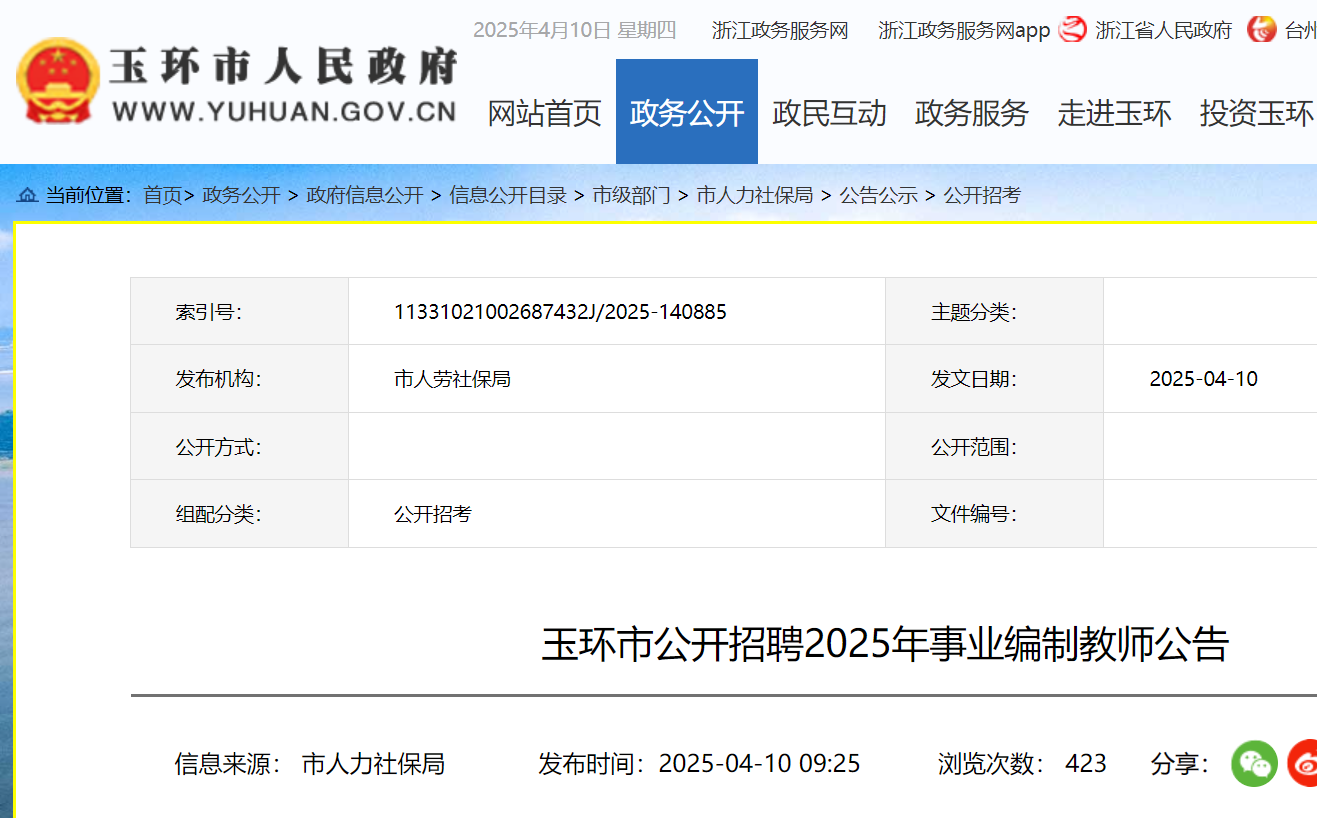Go to 政务服务 navigation tab
This screenshot has width=1317, height=818.
[x=971, y=113]
